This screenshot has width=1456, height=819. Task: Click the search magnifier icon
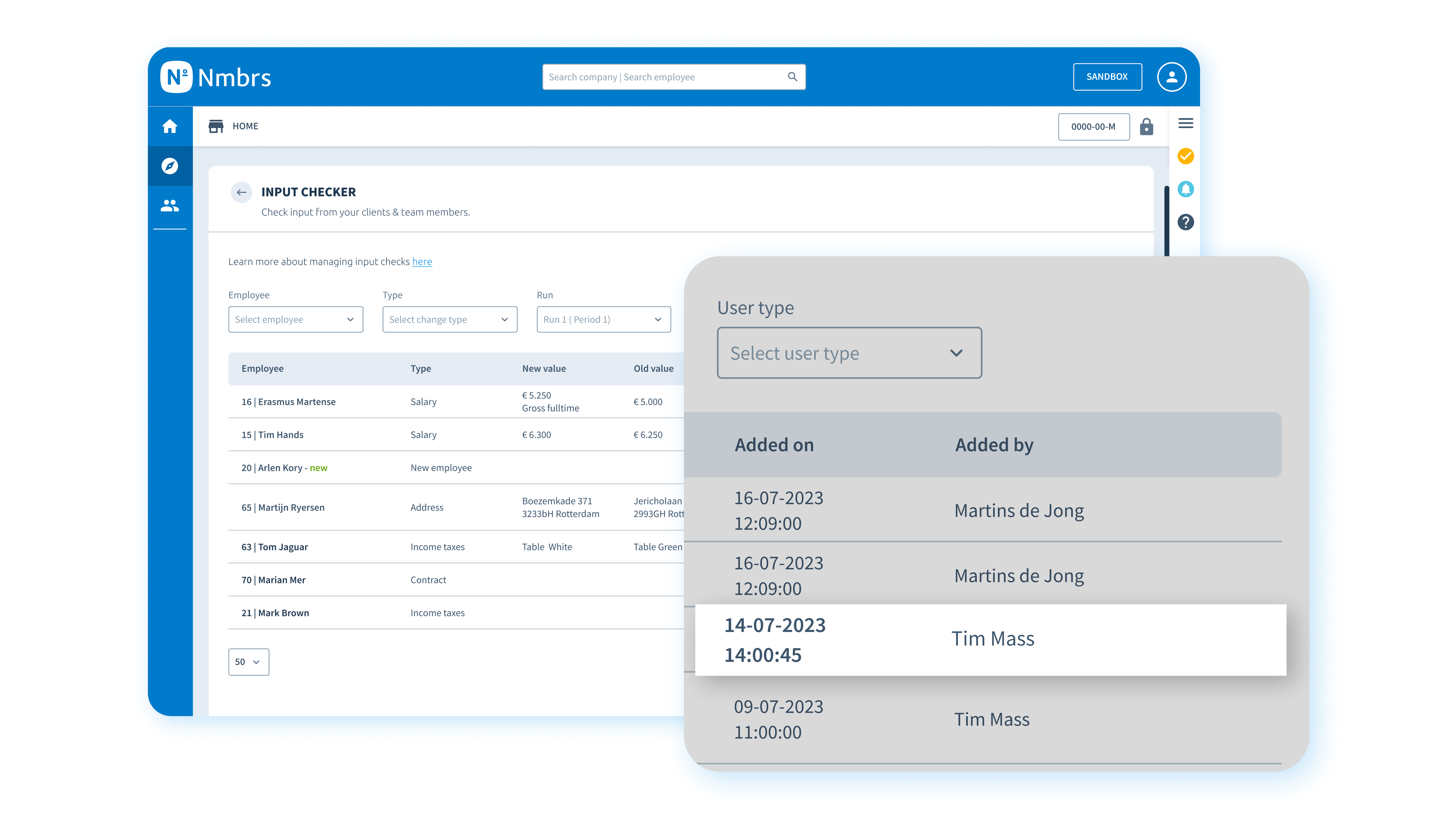click(x=792, y=77)
